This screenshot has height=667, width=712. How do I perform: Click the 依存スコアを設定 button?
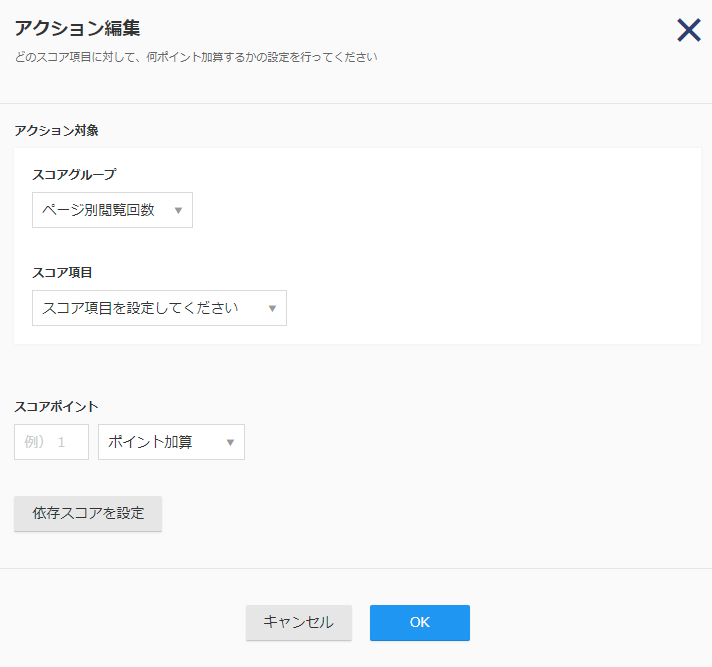point(88,513)
